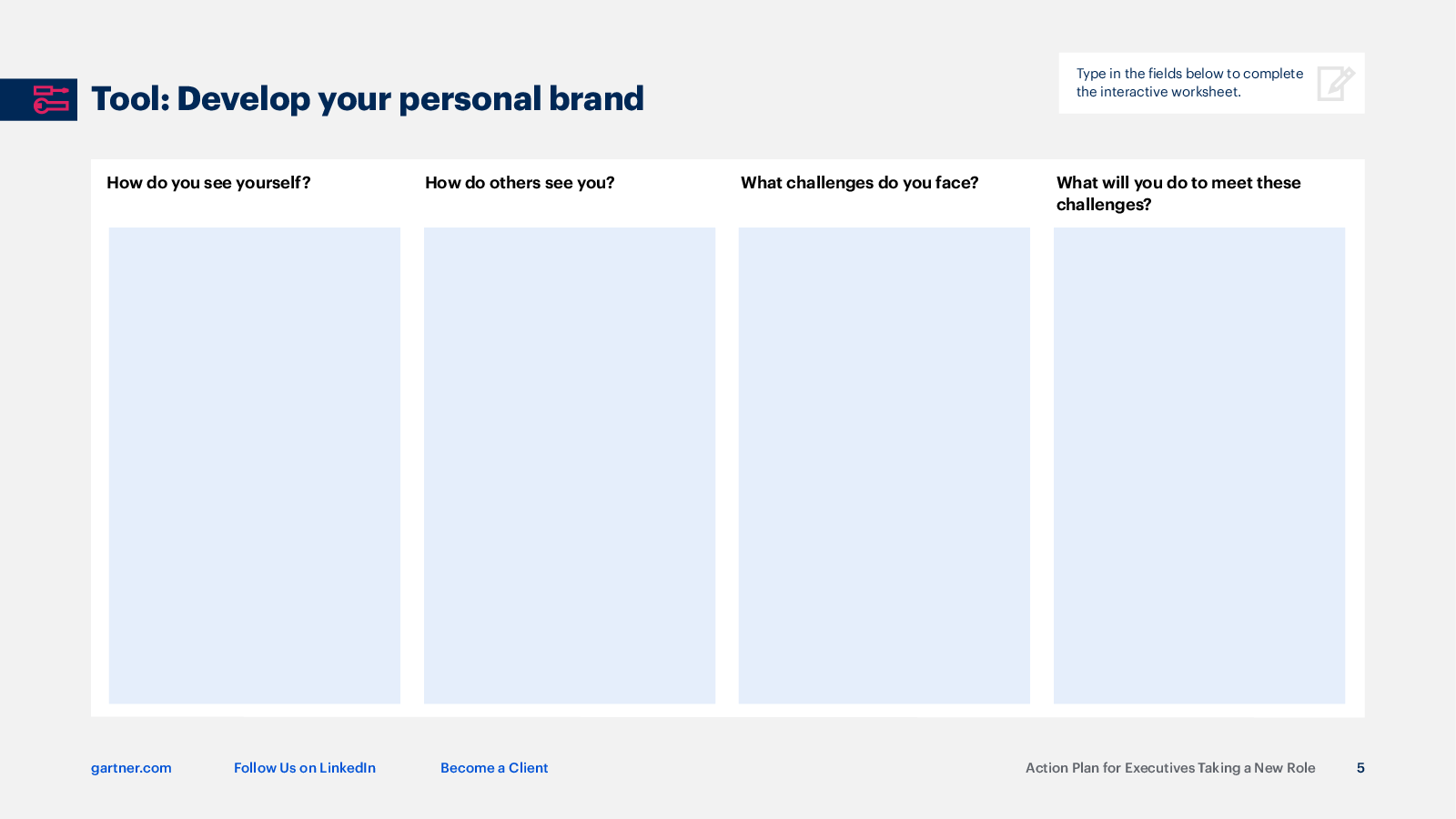The image size is (1456, 819).
Task: Click the Become a Client link
Action: point(494,768)
